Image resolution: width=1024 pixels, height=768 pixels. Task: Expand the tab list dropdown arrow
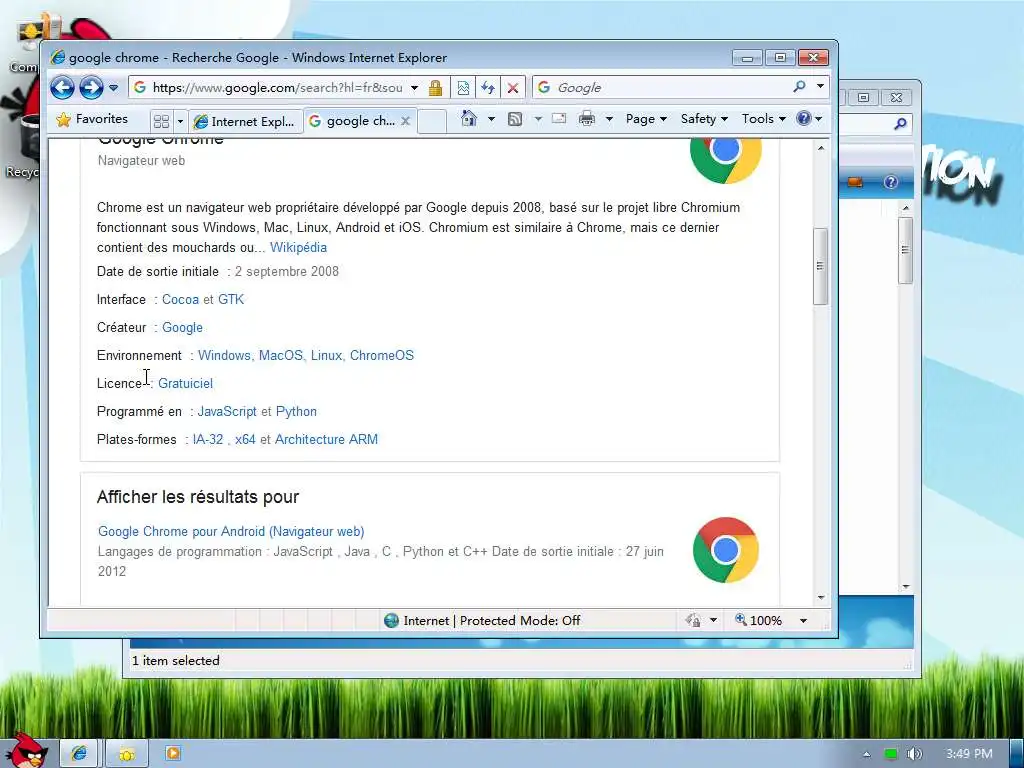tap(180, 121)
